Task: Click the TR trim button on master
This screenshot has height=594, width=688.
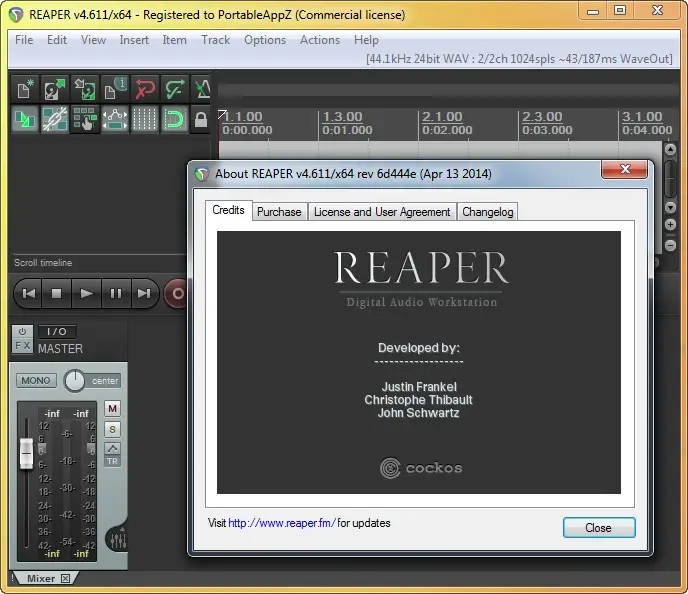Action: pyautogui.click(x=112, y=461)
